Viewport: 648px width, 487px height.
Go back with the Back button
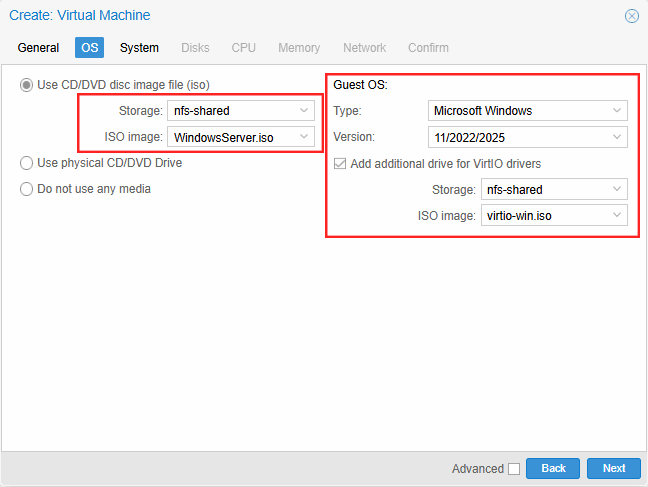[x=553, y=468]
